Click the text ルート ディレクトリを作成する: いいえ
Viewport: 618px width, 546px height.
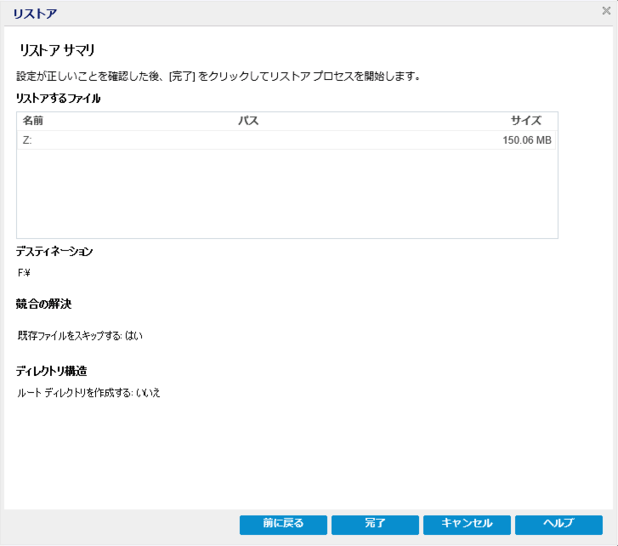pyautogui.click(x=89, y=393)
